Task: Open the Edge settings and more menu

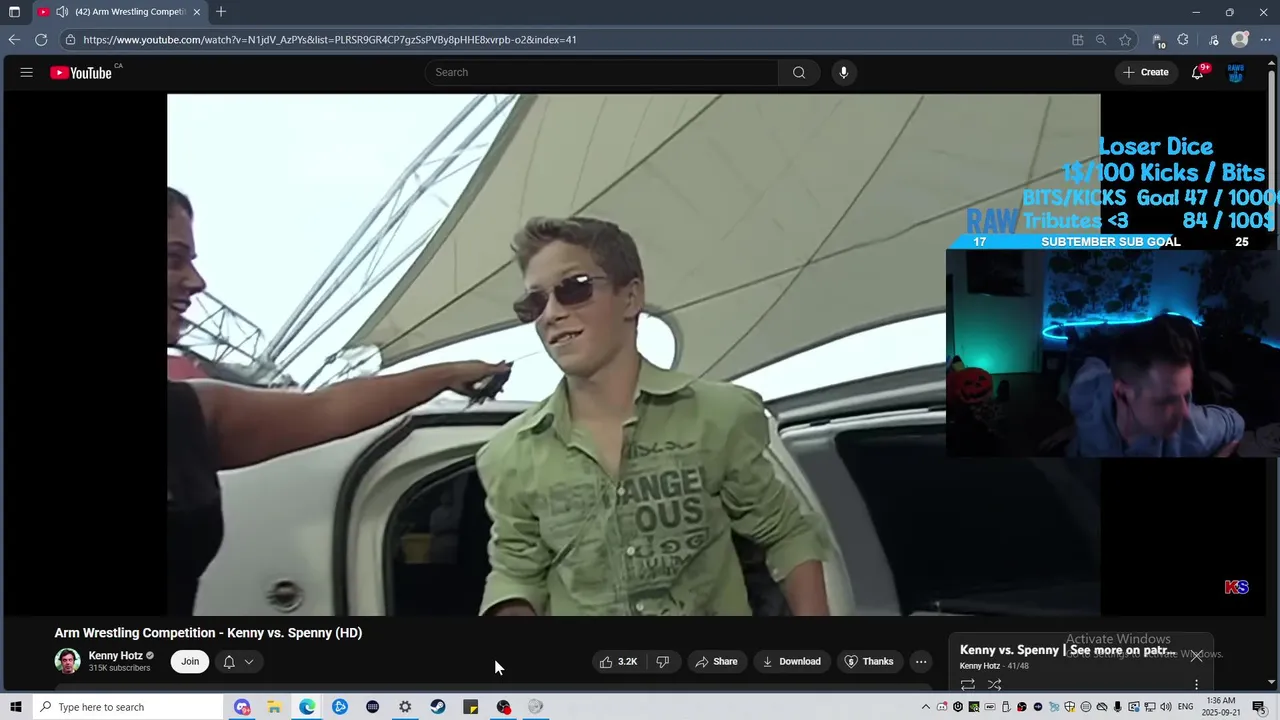Action: pyautogui.click(x=1265, y=40)
